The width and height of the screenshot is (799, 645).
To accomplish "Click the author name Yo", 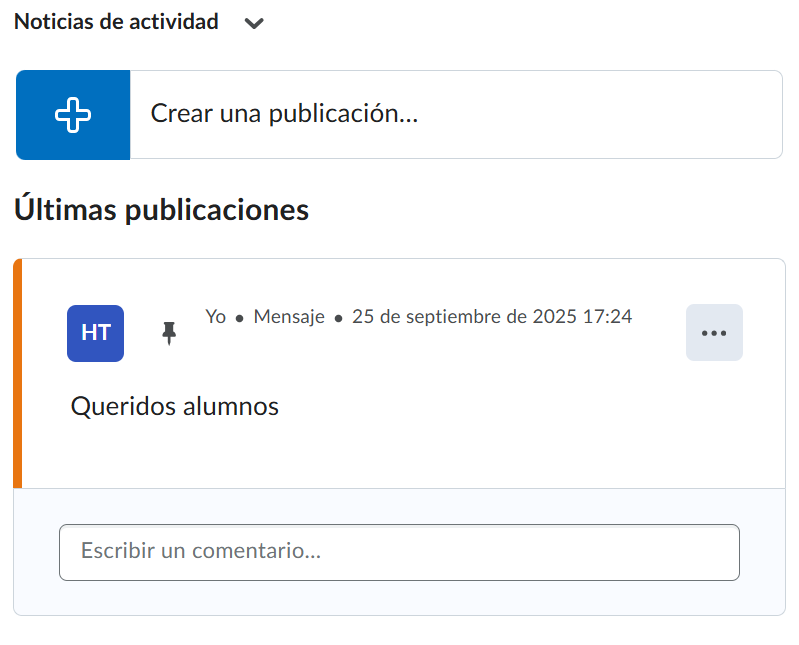I will coord(216,317).
